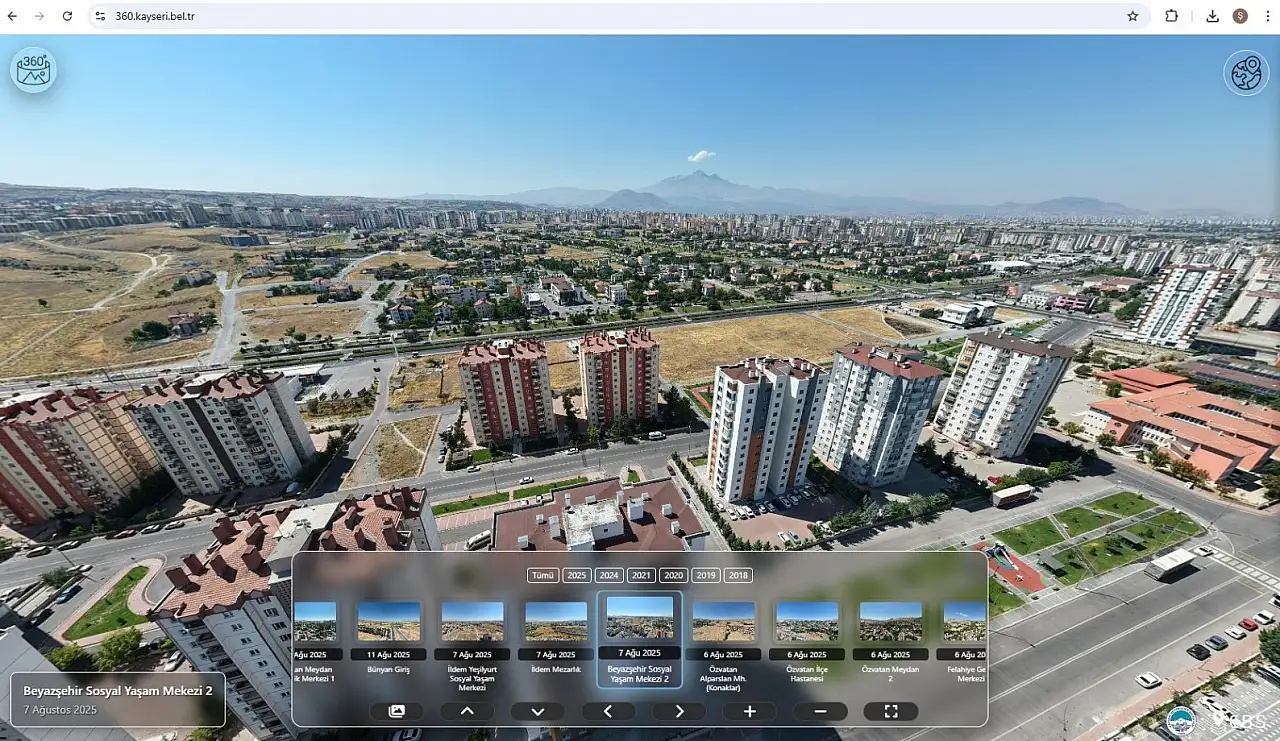The image size is (1280, 741).
Task: Zoom in using the plus icon
Action: pos(749,710)
